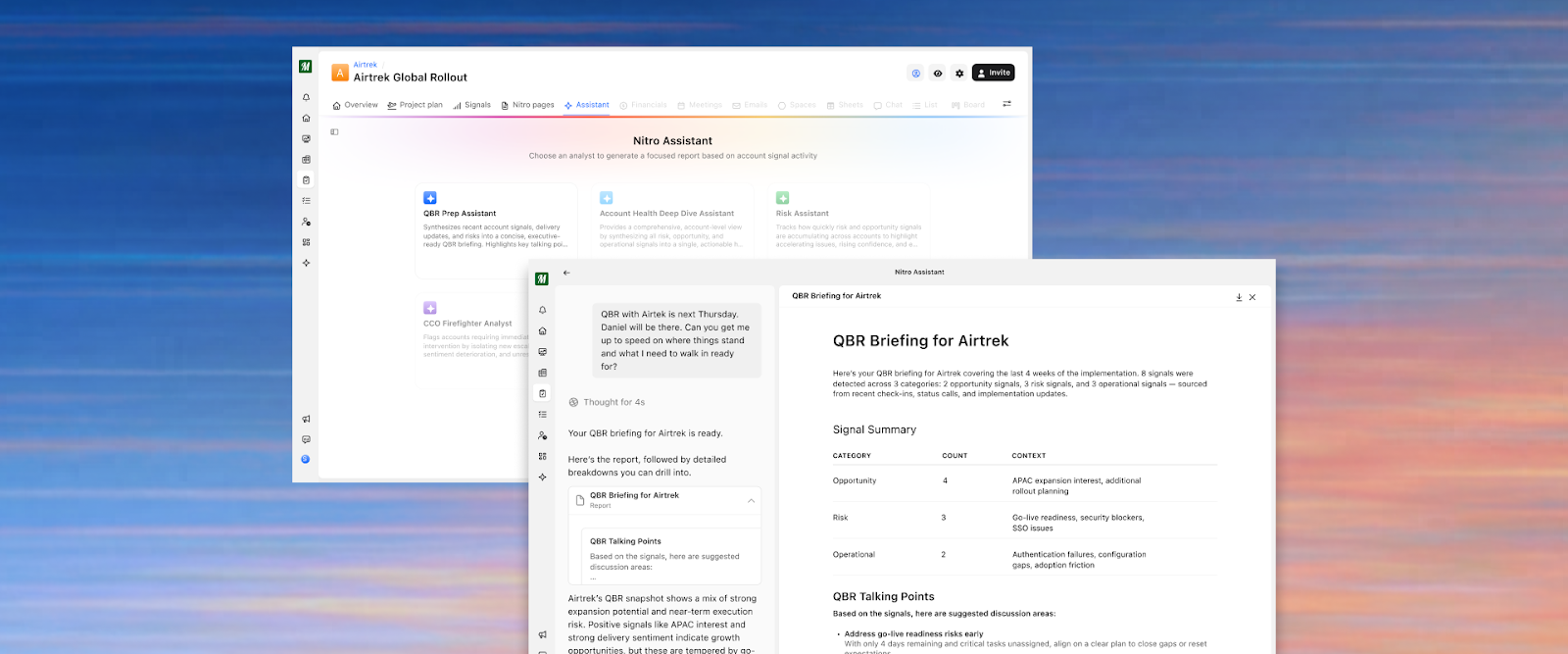Click 'Address go-live readiness risks early'
Screen dimensions: 1568x654
click(x=914, y=634)
